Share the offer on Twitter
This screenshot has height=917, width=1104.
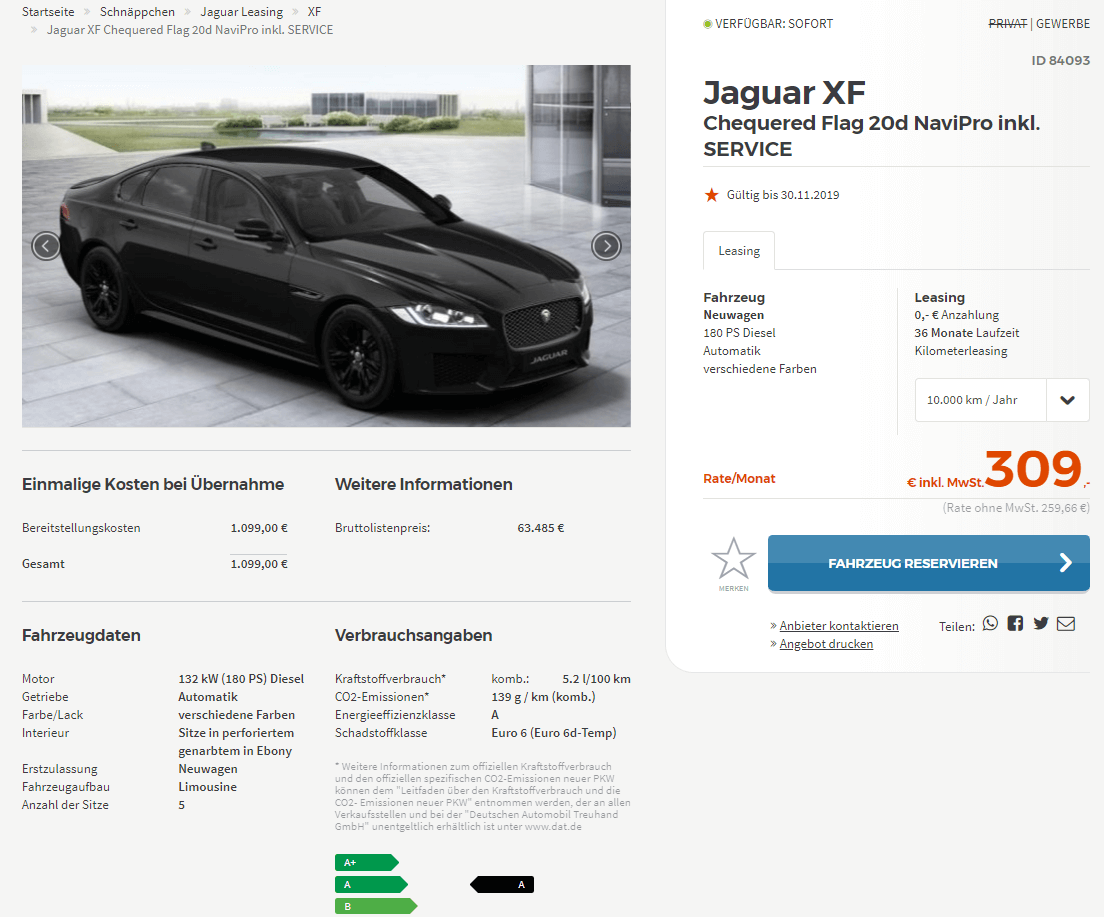click(1041, 623)
